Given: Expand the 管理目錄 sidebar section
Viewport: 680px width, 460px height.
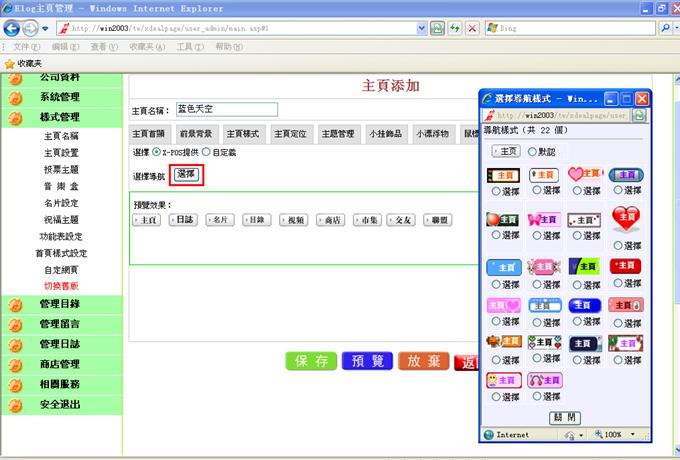Looking at the screenshot, I should click(x=58, y=304).
